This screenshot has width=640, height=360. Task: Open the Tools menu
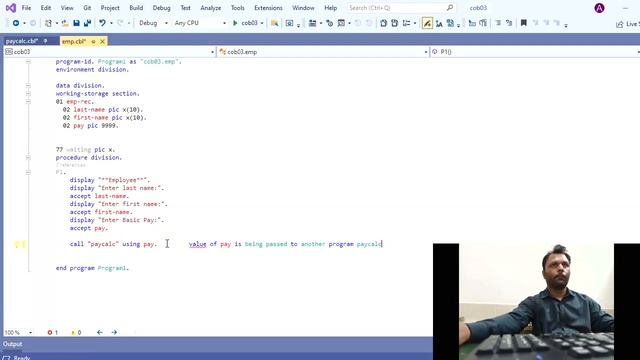point(237,8)
